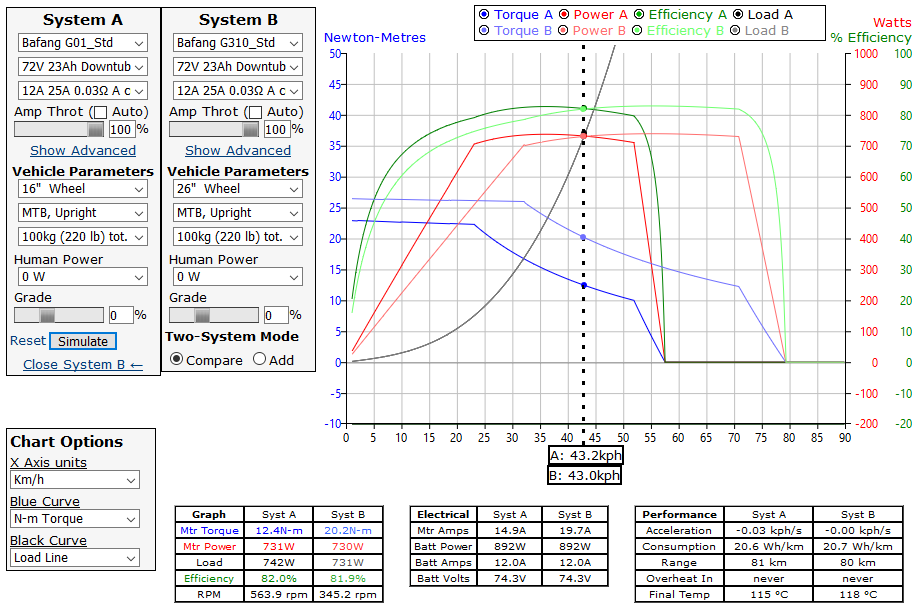Open System A motor dropdown Bafang G01_Std
Screen dimensions: 917x610
pyautogui.click(x=82, y=43)
